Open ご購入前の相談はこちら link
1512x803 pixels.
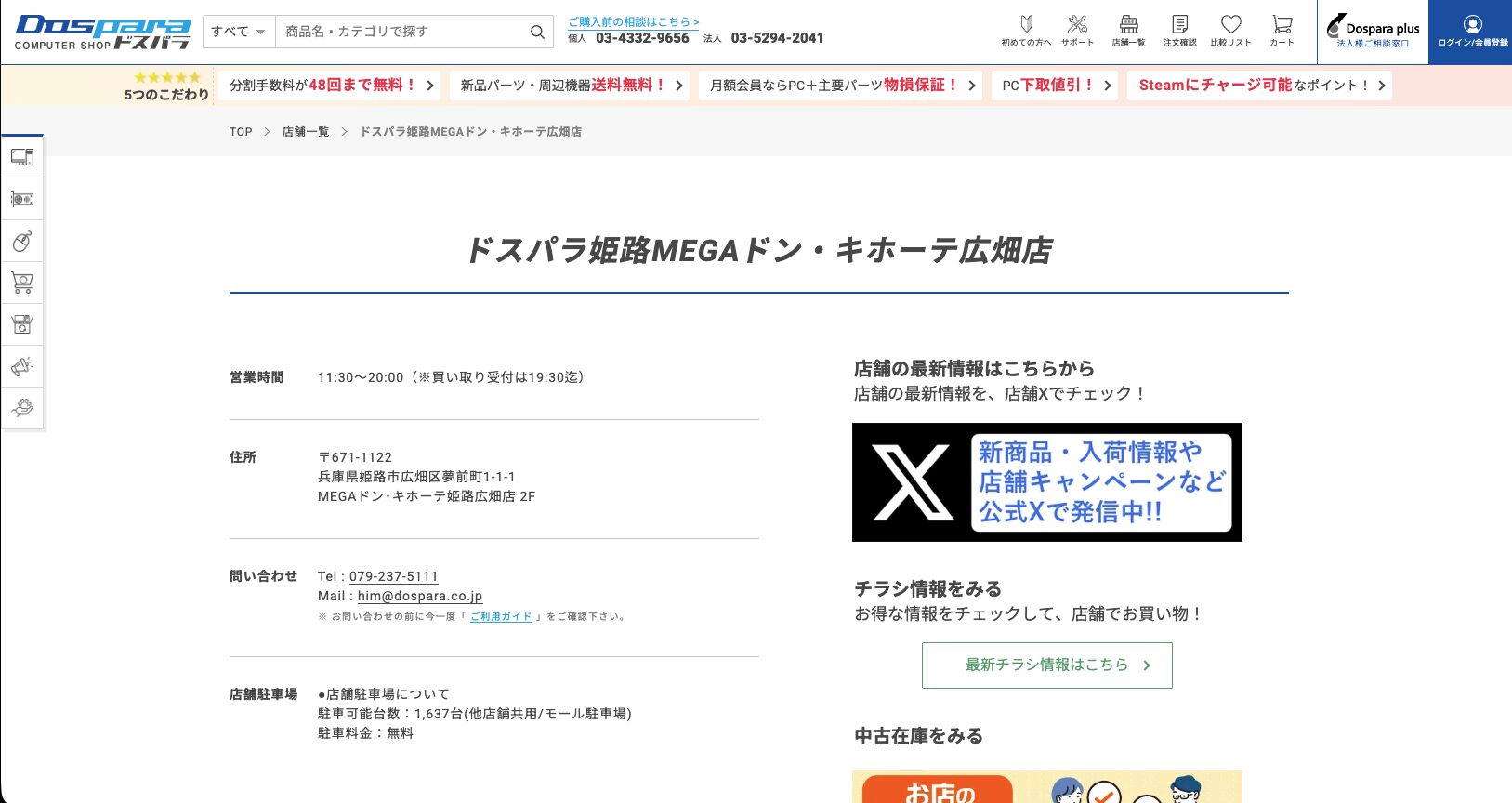pos(634,21)
